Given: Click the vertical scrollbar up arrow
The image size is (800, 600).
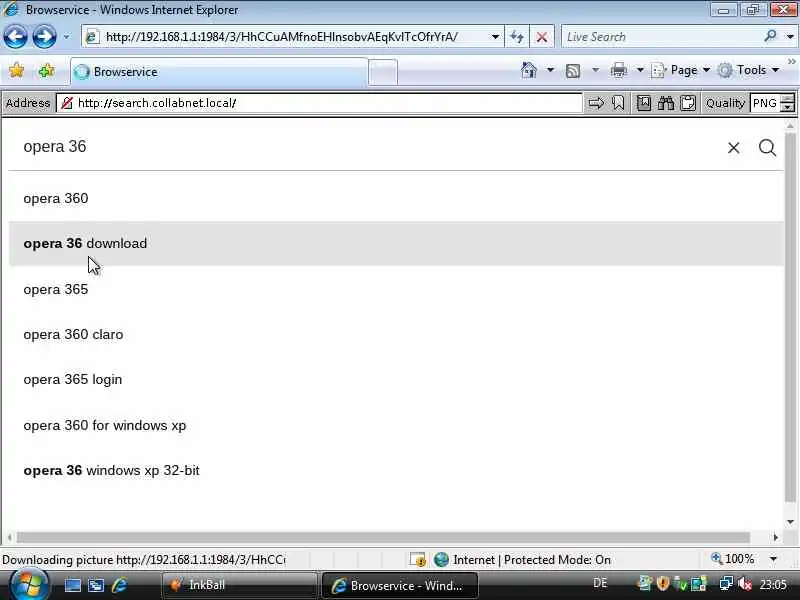Looking at the screenshot, I should coord(790,126).
